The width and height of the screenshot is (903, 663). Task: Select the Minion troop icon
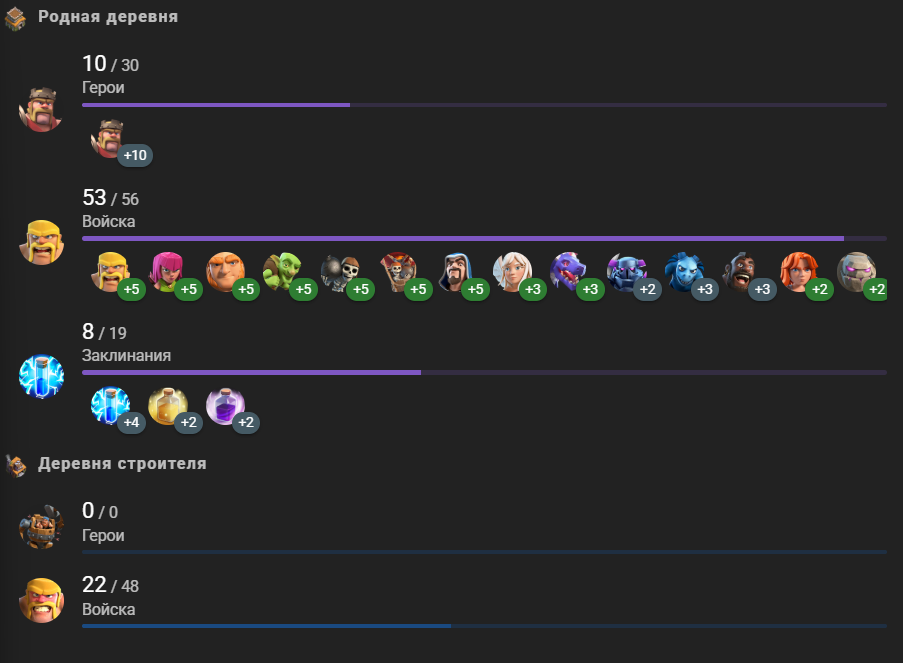pyautogui.click(x=684, y=272)
